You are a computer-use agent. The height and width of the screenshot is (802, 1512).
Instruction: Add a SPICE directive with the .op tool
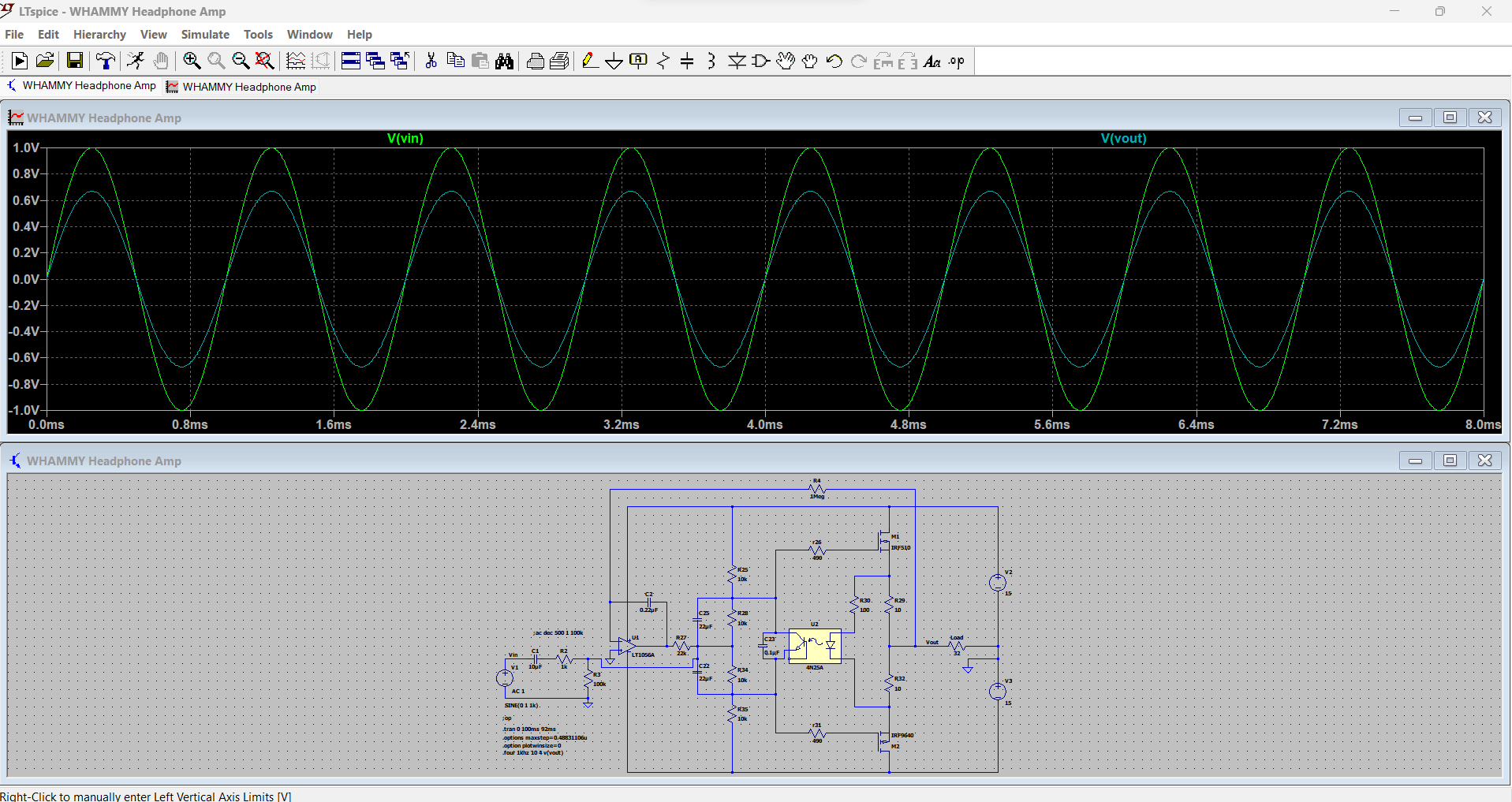[957, 61]
